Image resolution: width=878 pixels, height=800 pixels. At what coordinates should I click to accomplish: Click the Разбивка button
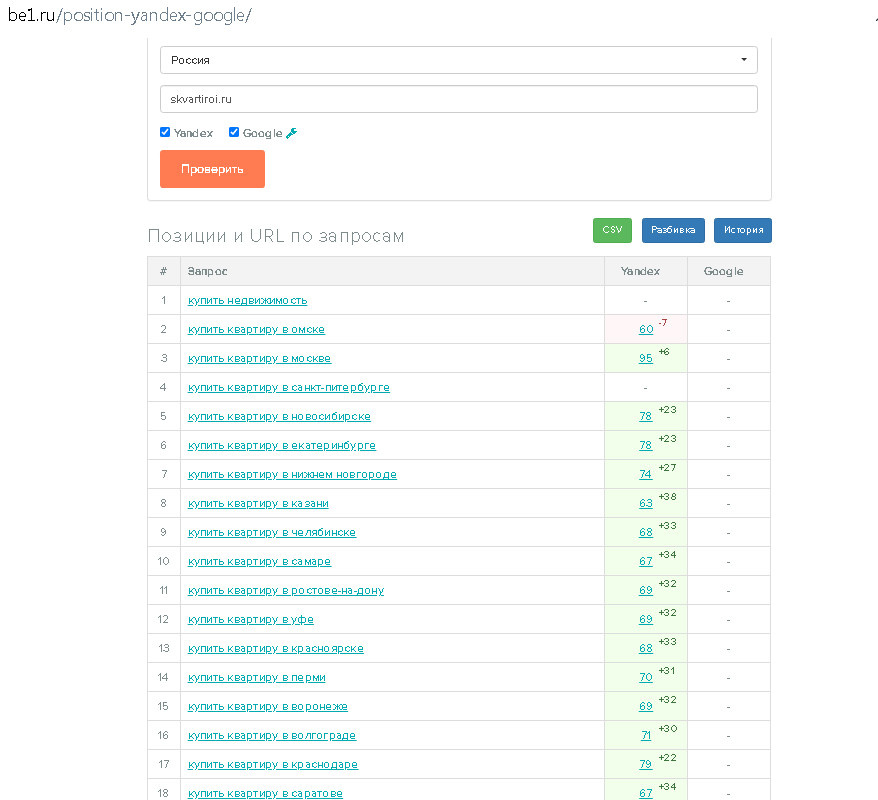[673, 230]
